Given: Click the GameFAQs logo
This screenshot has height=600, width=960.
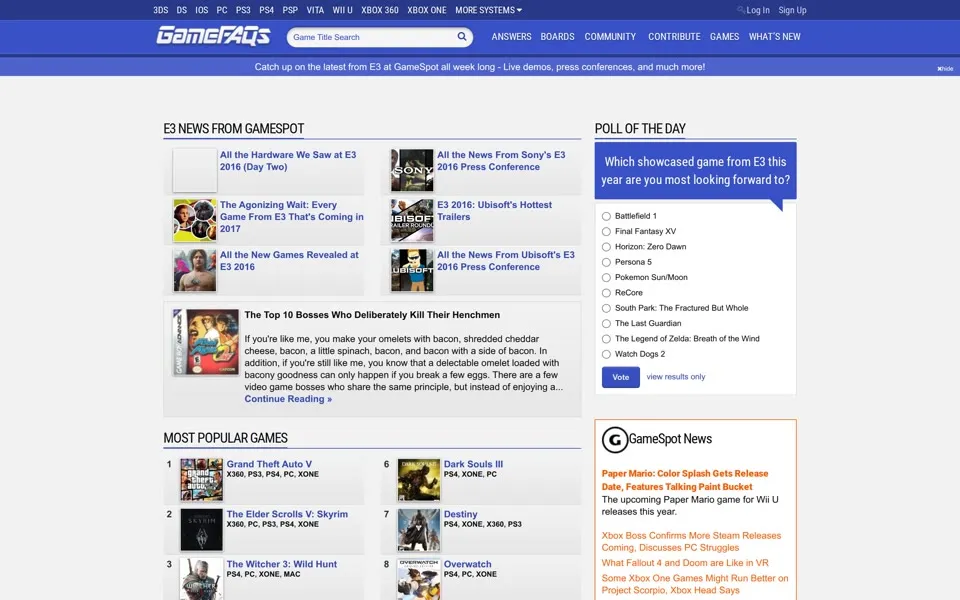Looking at the screenshot, I should [x=213, y=36].
